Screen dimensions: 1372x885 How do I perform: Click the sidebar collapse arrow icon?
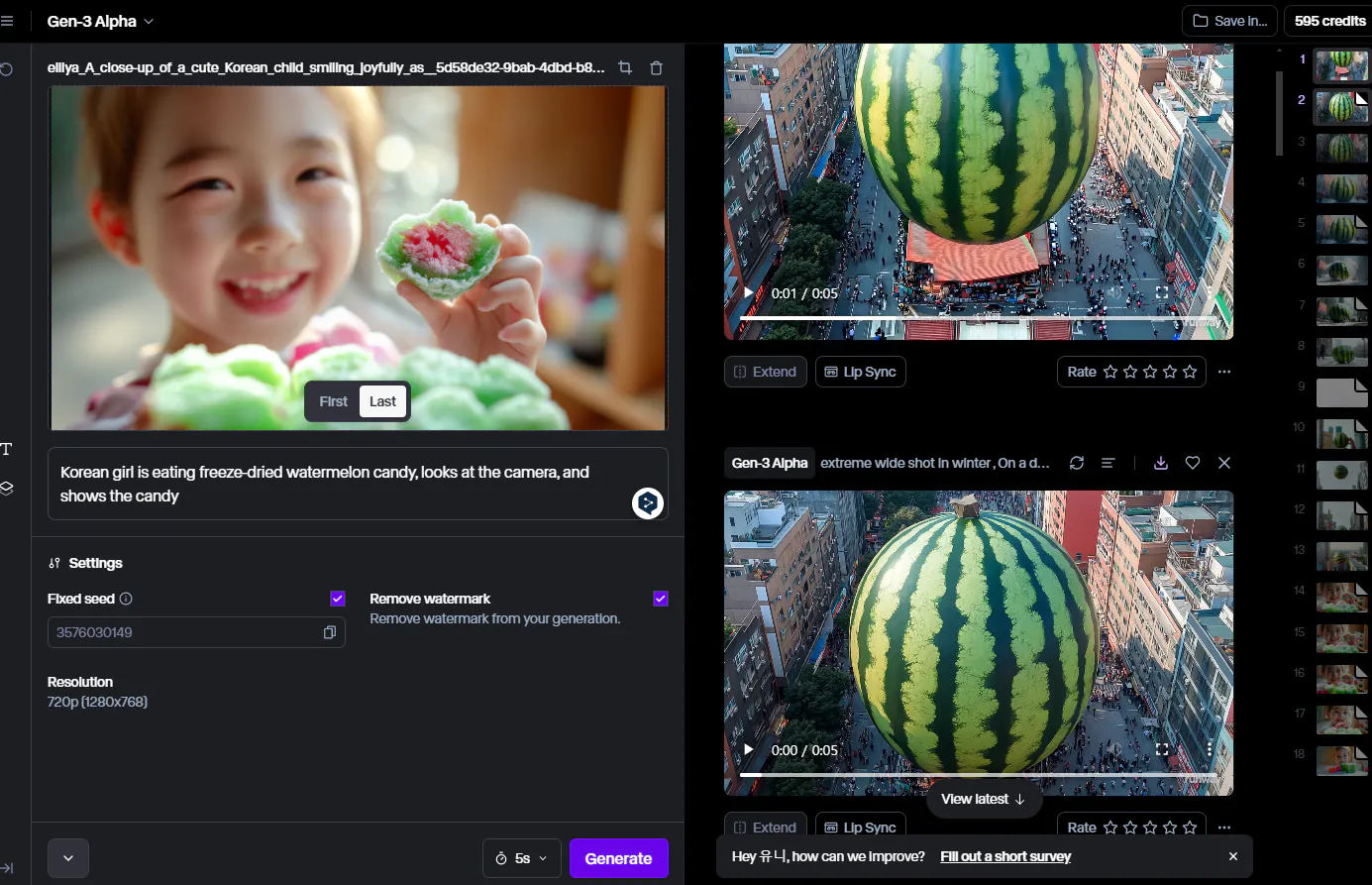7,868
